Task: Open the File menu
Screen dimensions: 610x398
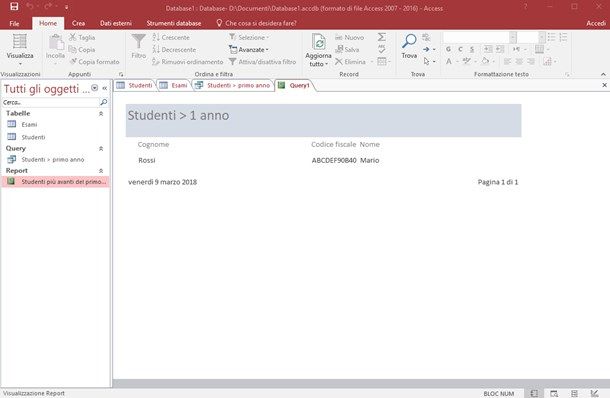Action: pyautogui.click(x=14, y=23)
